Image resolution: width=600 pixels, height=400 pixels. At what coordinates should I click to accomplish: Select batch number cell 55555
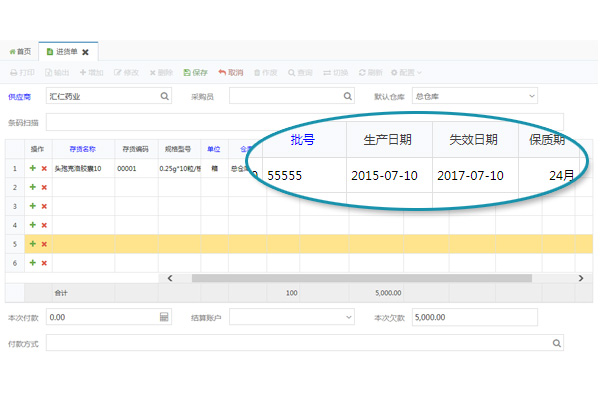click(305, 175)
